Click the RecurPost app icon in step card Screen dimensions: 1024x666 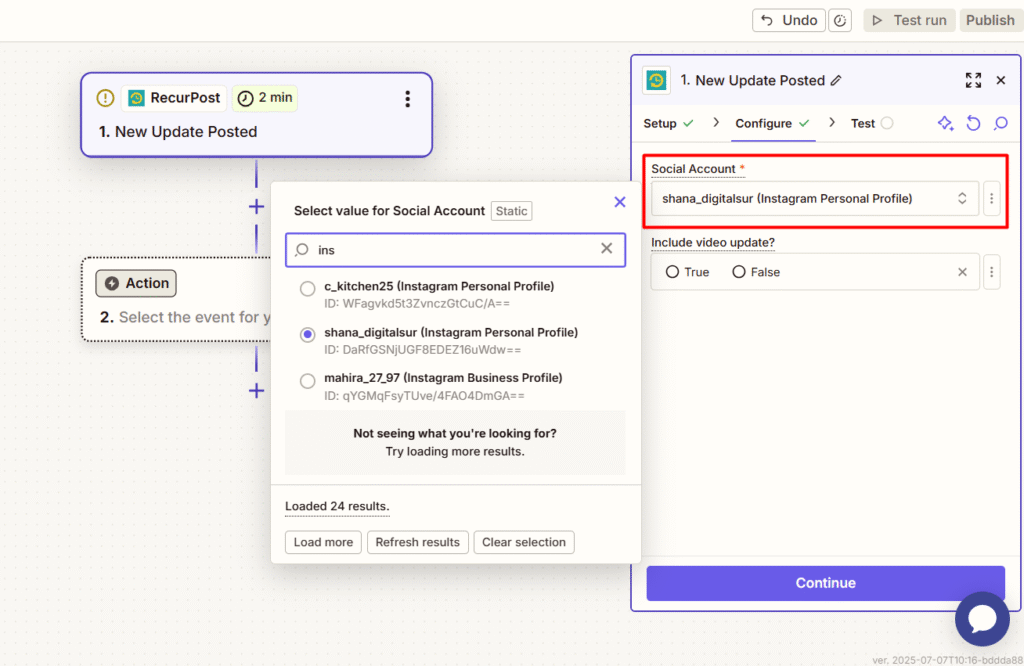[136, 98]
